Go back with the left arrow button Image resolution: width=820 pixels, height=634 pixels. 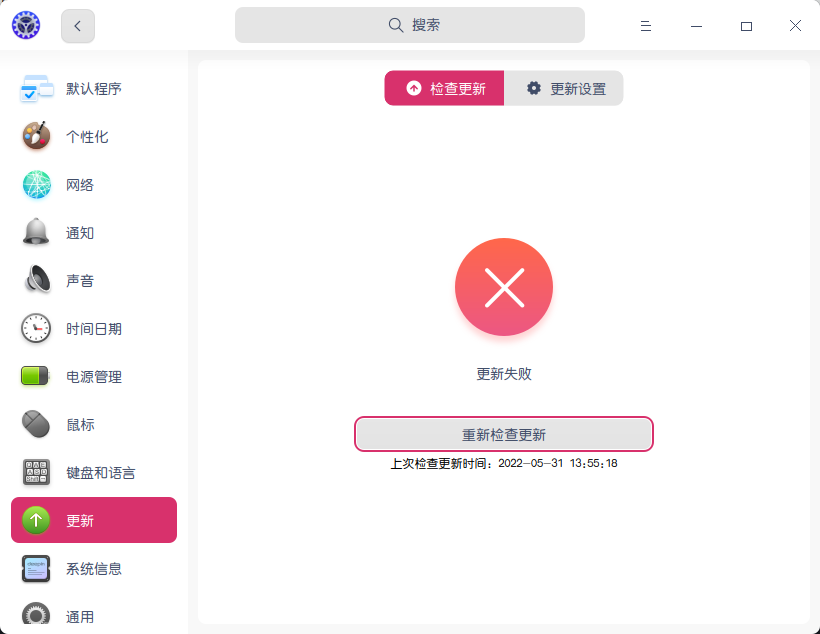pos(78,25)
